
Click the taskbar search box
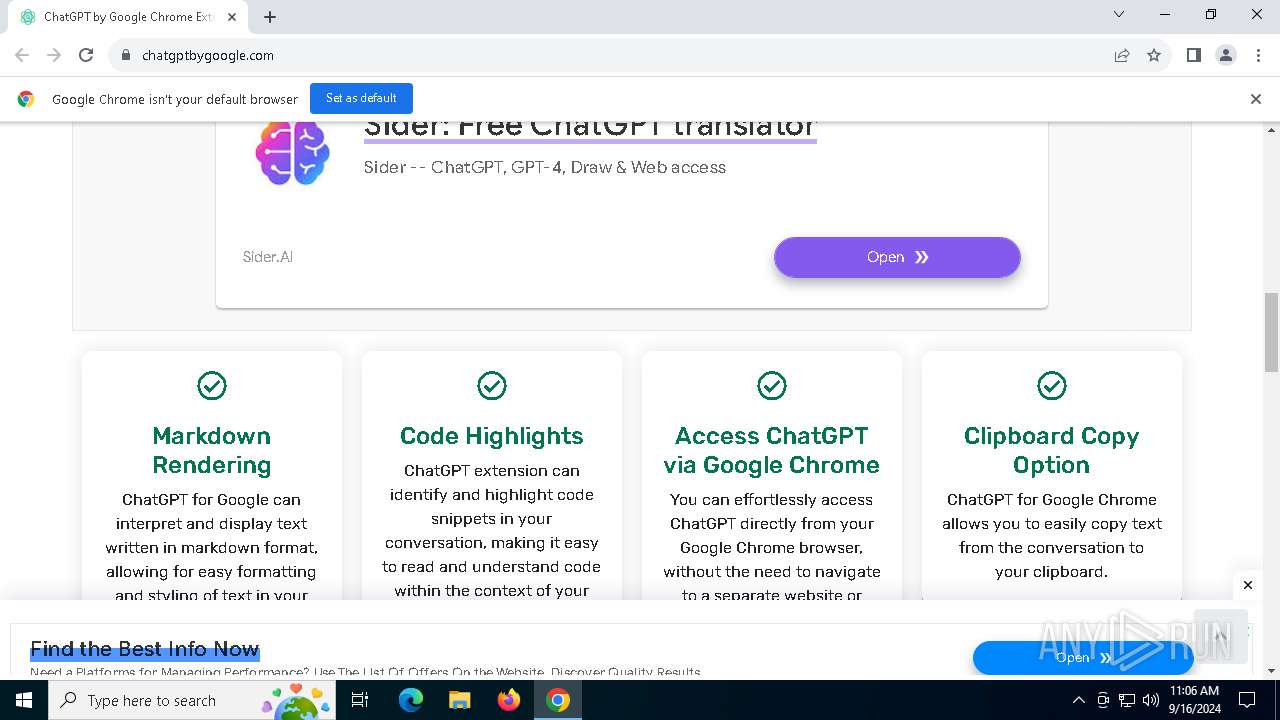[192, 700]
